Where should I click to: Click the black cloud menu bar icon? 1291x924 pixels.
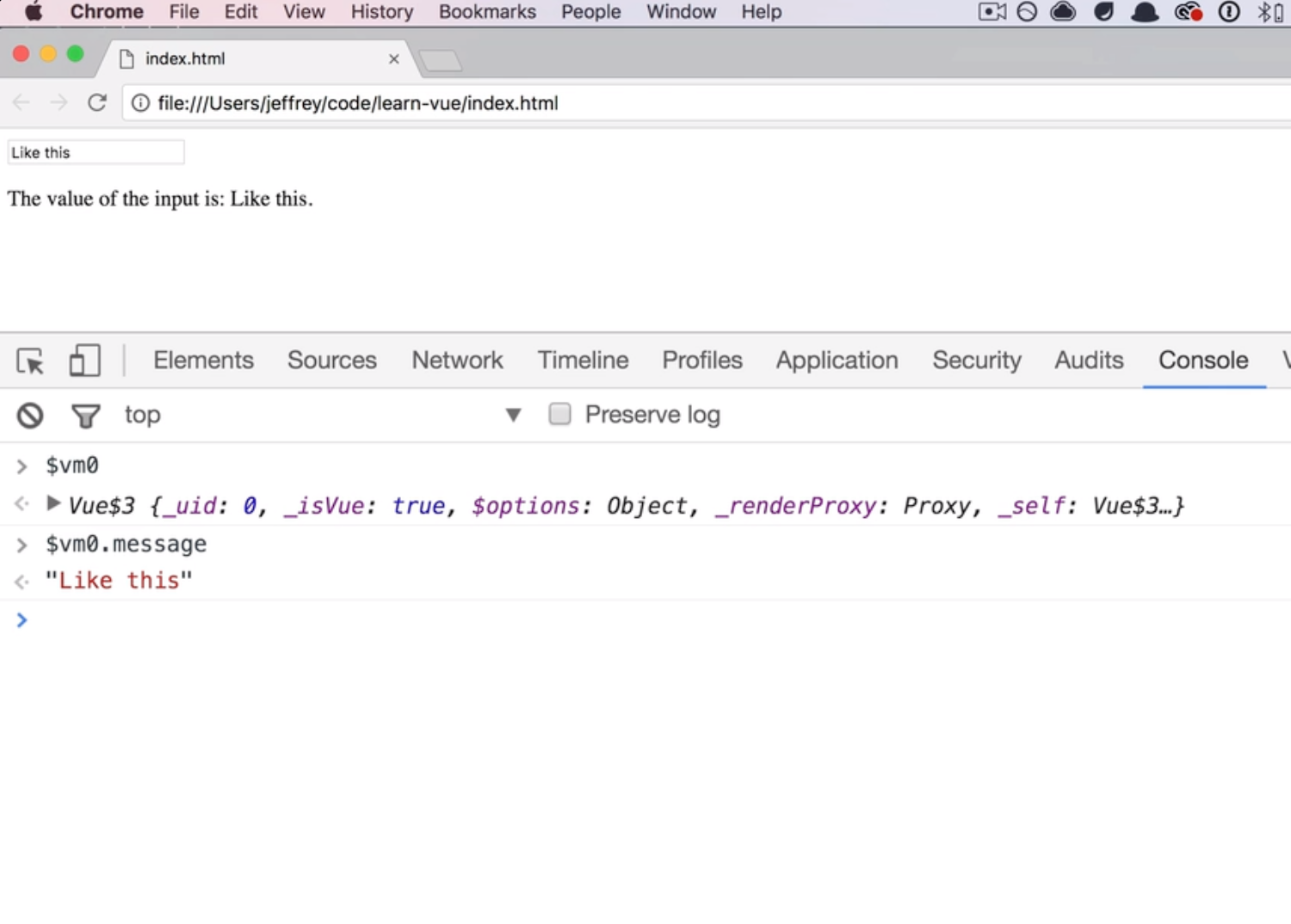1064,12
